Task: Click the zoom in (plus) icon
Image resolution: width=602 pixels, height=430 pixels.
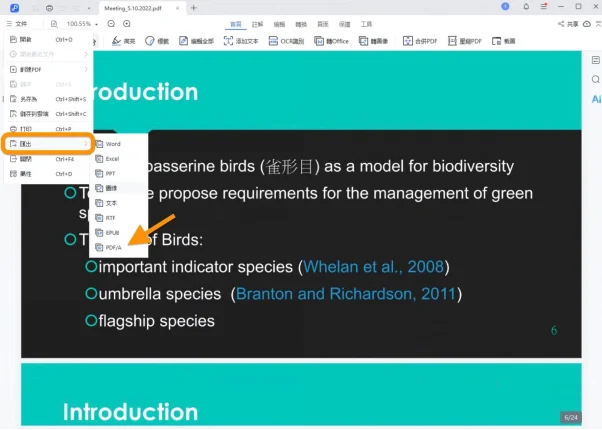Action: (x=127, y=24)
